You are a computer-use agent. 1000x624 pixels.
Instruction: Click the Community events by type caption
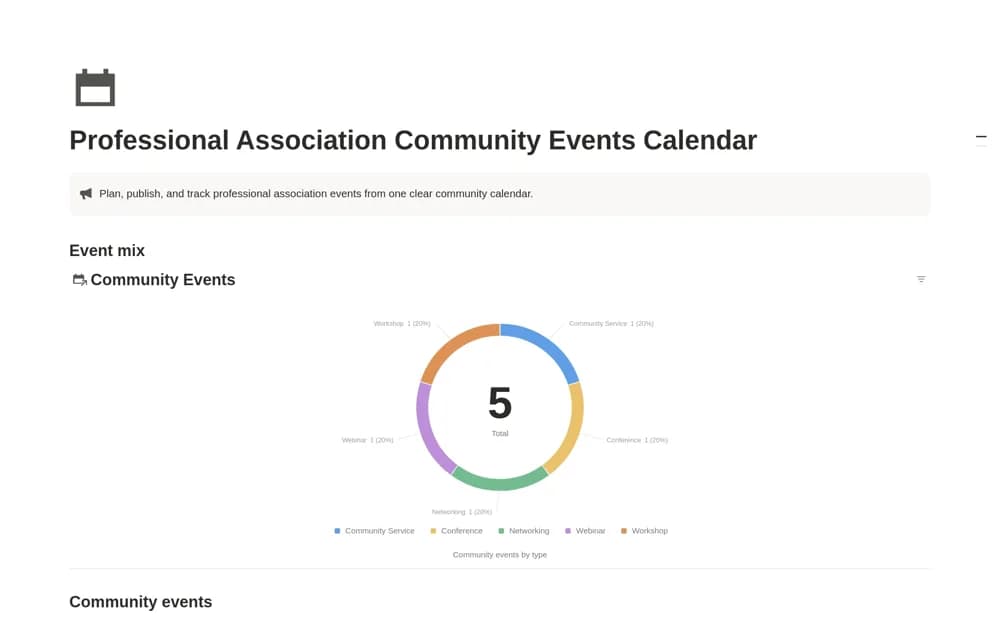click(500, 555)
